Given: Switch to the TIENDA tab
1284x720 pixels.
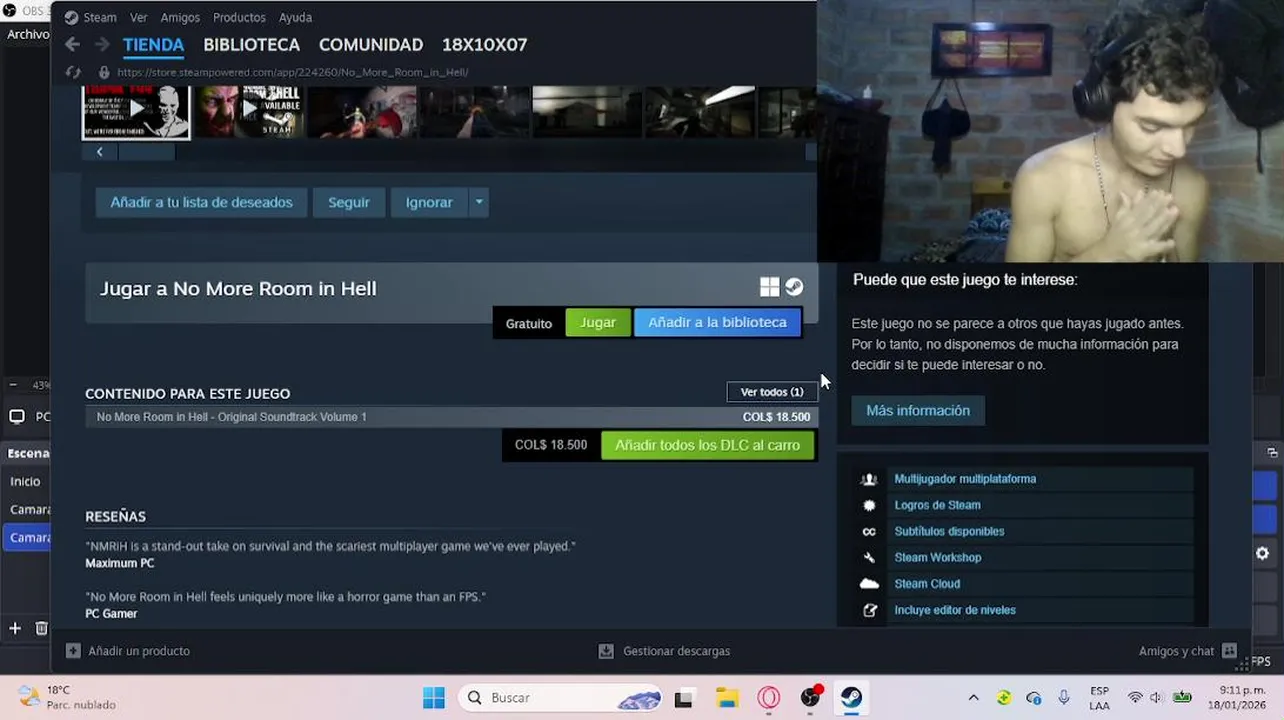Looking at the screenshot, I should click(x=153, y=45).
